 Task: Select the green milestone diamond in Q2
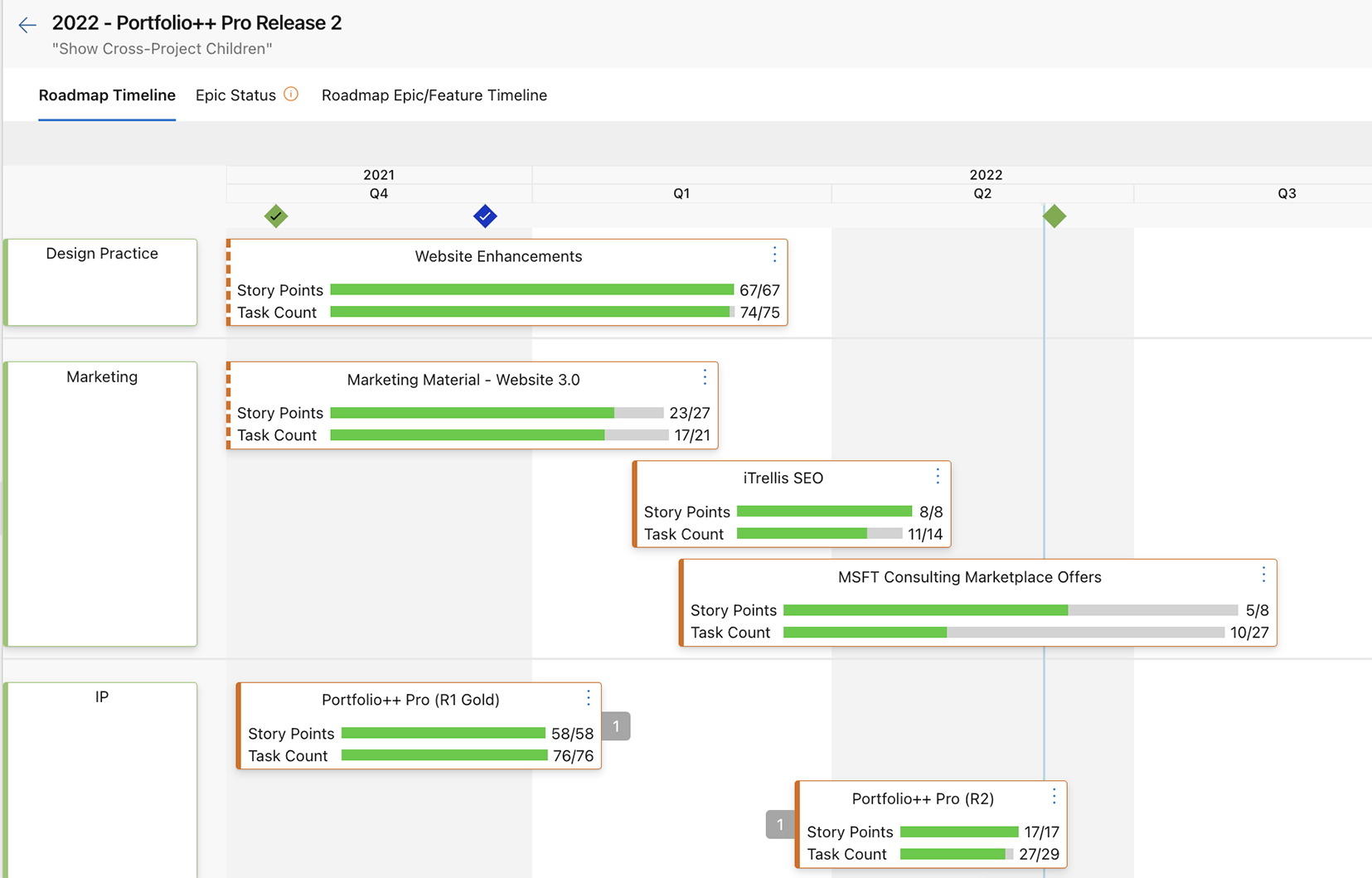1054,216
